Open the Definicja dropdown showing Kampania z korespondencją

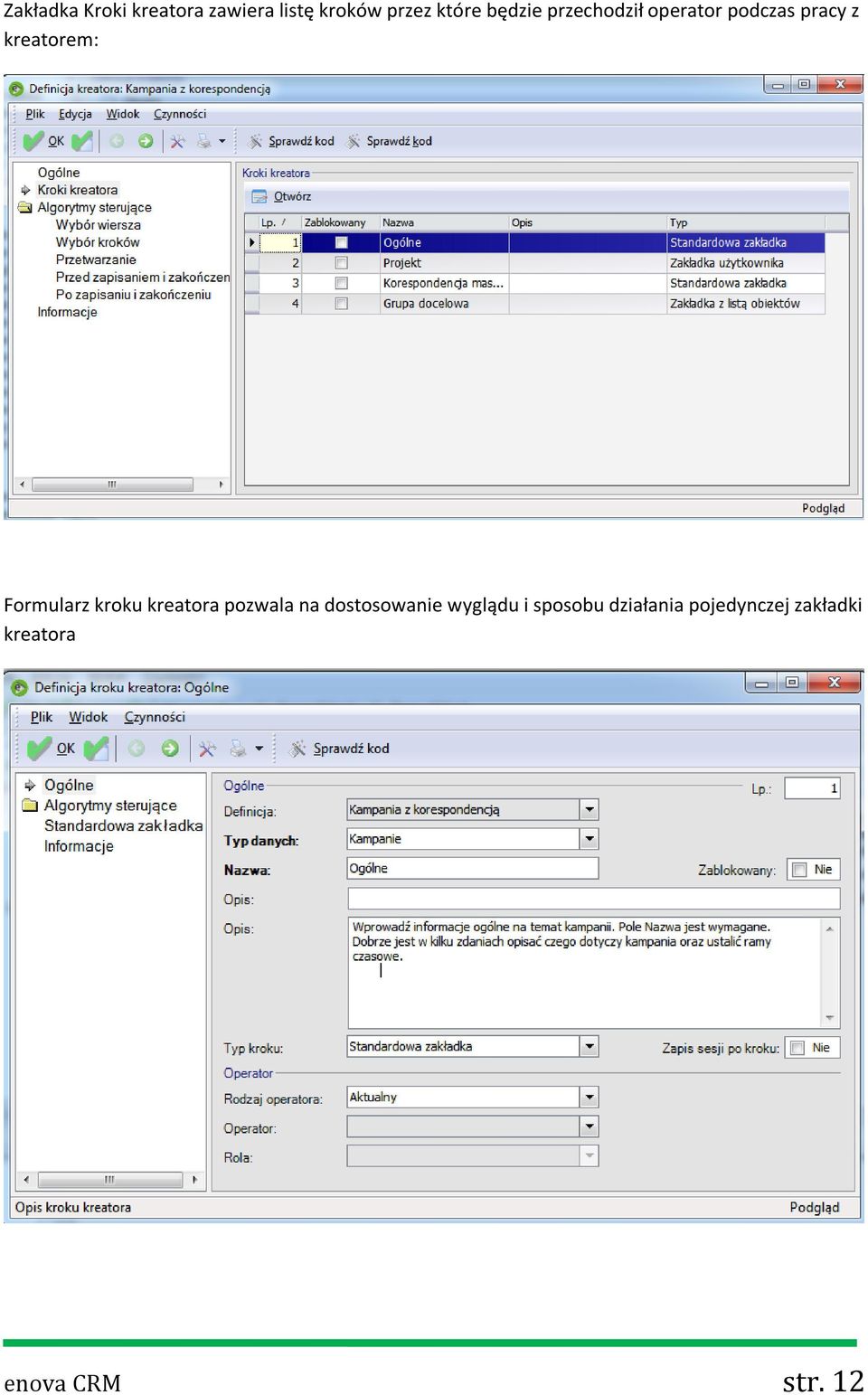(x=590, y=810)
